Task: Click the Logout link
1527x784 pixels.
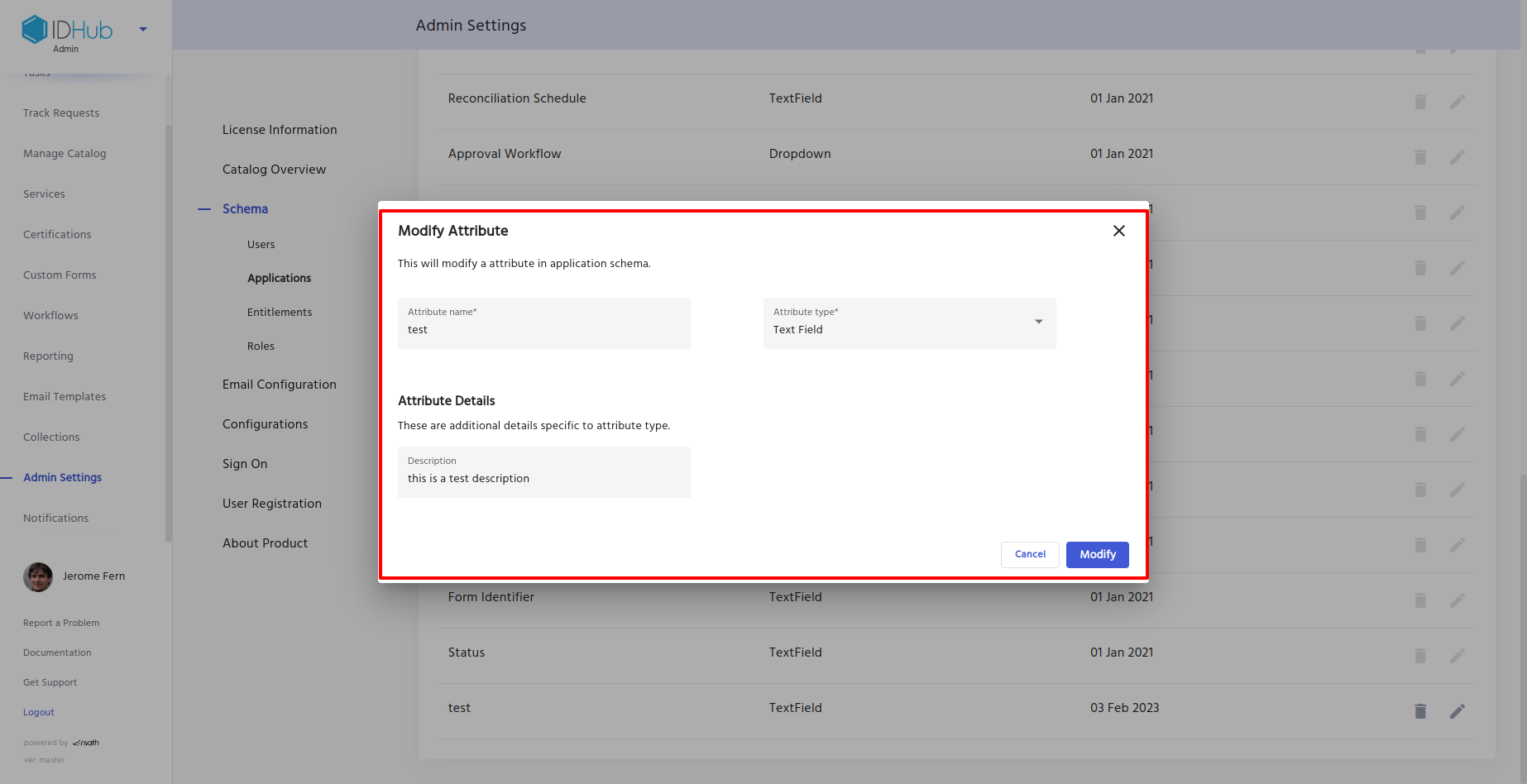Action: point(39,712)
